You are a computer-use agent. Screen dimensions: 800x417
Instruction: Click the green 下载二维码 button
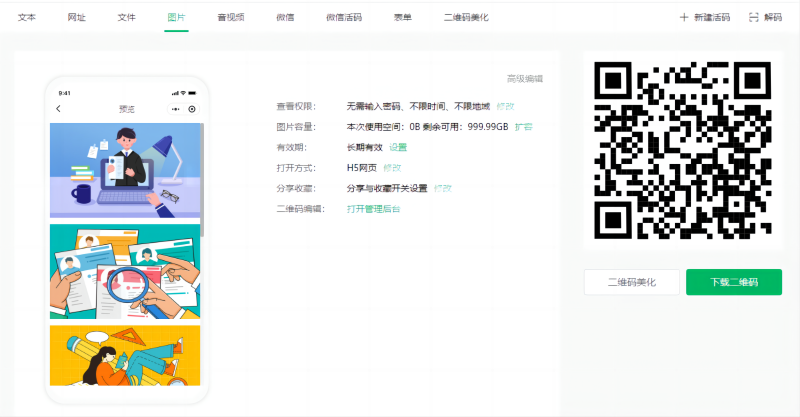(x=733, y=282)
